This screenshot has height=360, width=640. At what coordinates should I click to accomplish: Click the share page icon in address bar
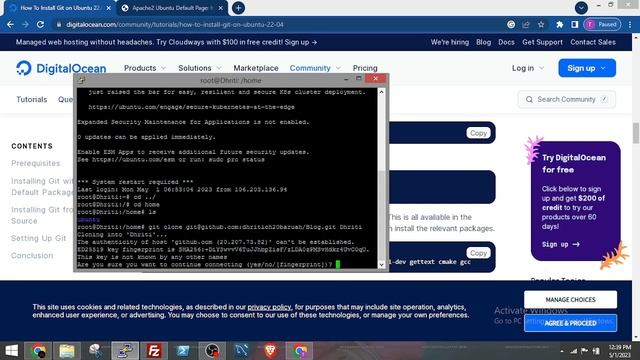526,24
